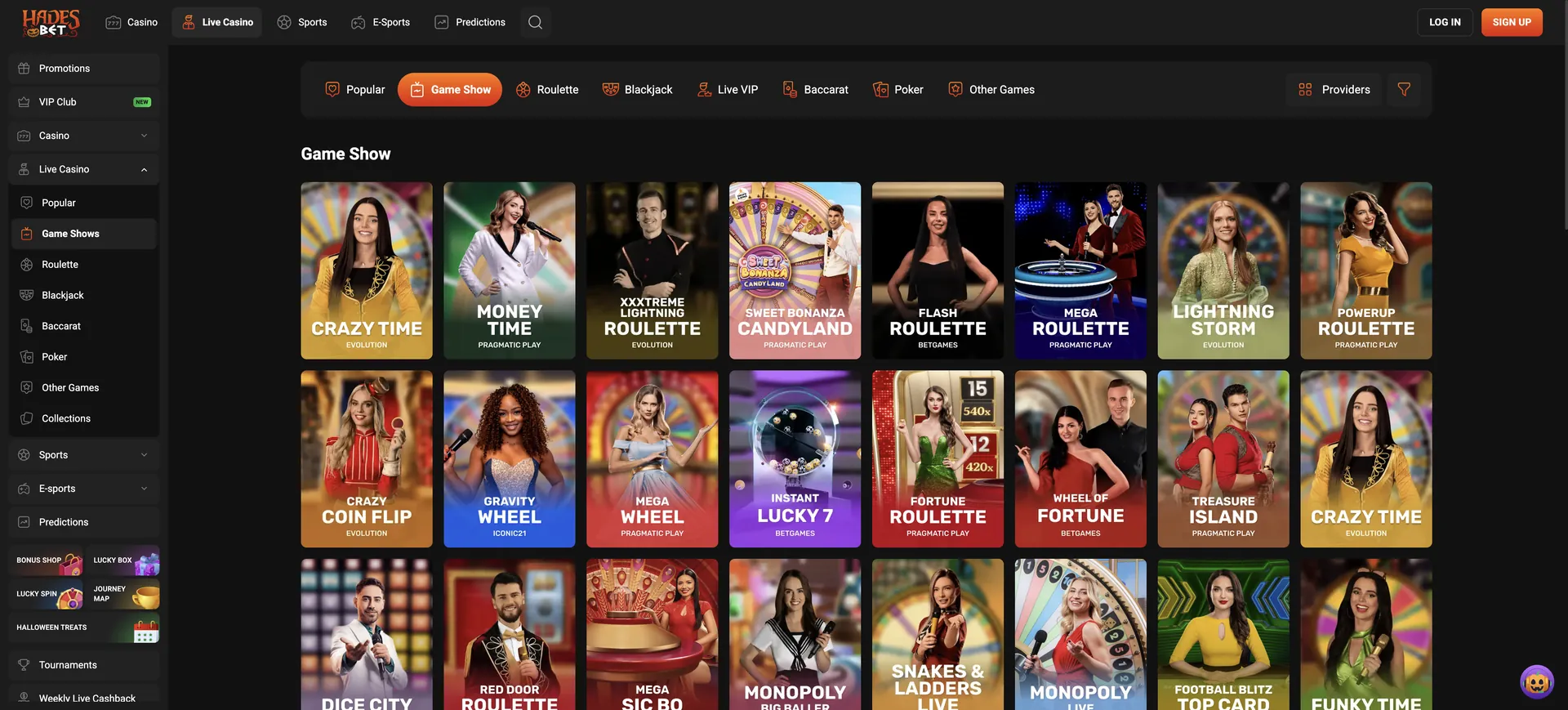Click the LOG IN button
The height and width of the screenshot is (710, 1568).
click(1445, 22)
